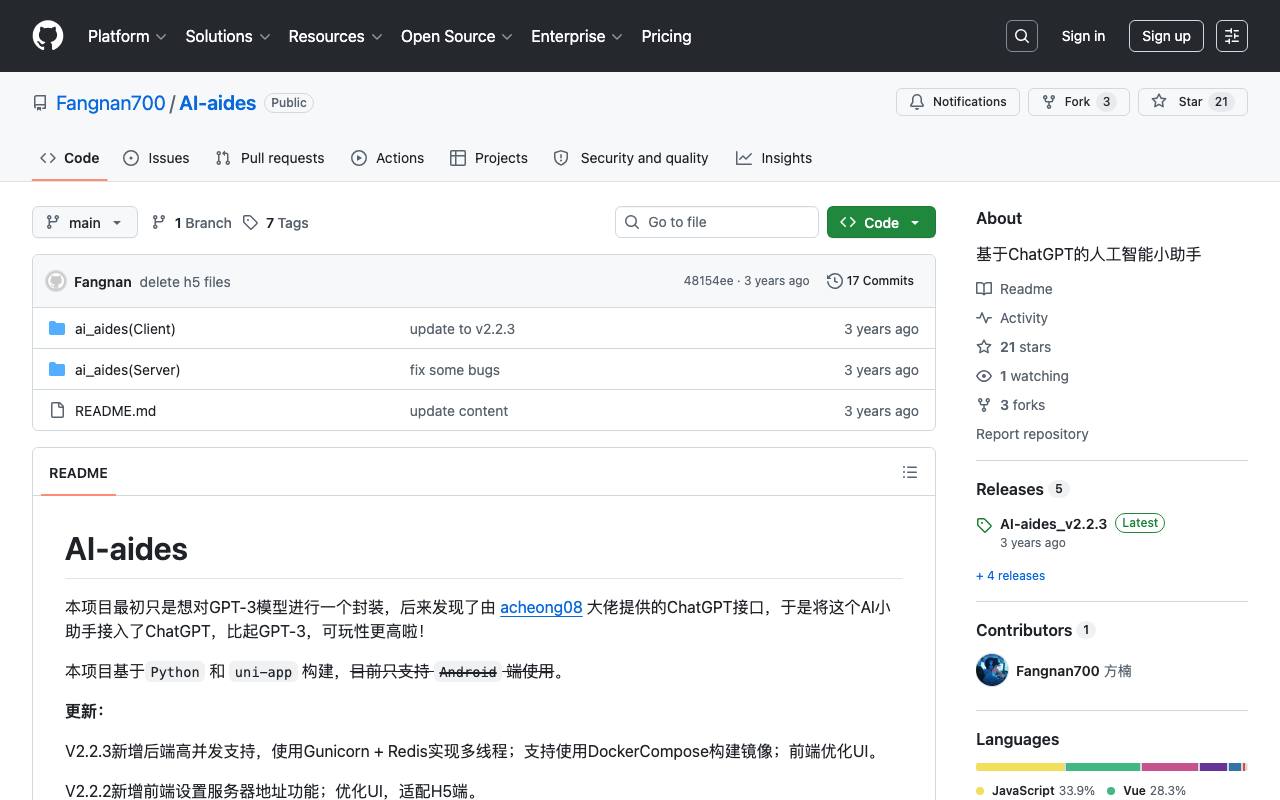This screenshot has height=800, width=1280.
Task: Expand the Enterprise menu
Action: pos(577,36)
